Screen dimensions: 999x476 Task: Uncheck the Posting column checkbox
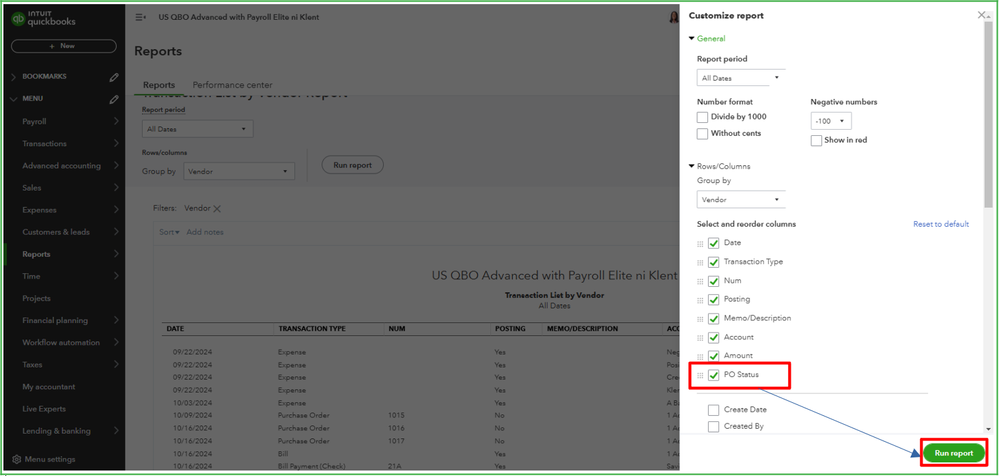click(714, 299)
